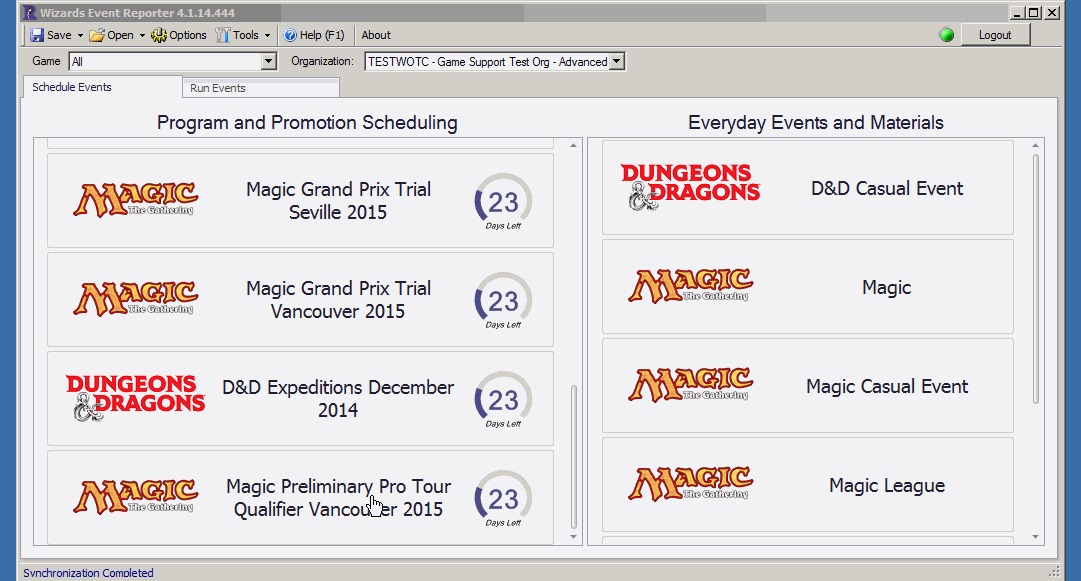This screenshot has width=1081, height=581.
Task: Click the Wizards Event Reporter title bar icon
Action: 30,12
